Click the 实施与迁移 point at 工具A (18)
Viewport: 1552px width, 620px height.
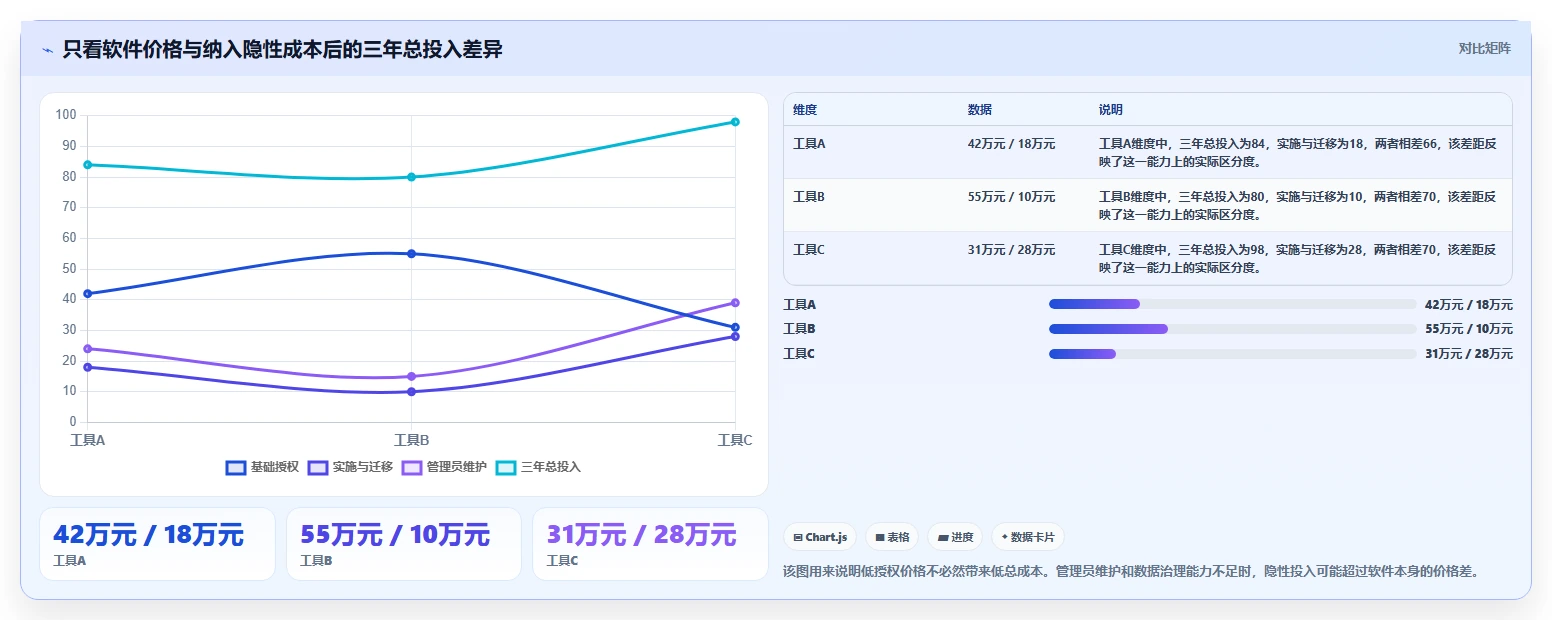pyautogui.click(x=88, y=367)
